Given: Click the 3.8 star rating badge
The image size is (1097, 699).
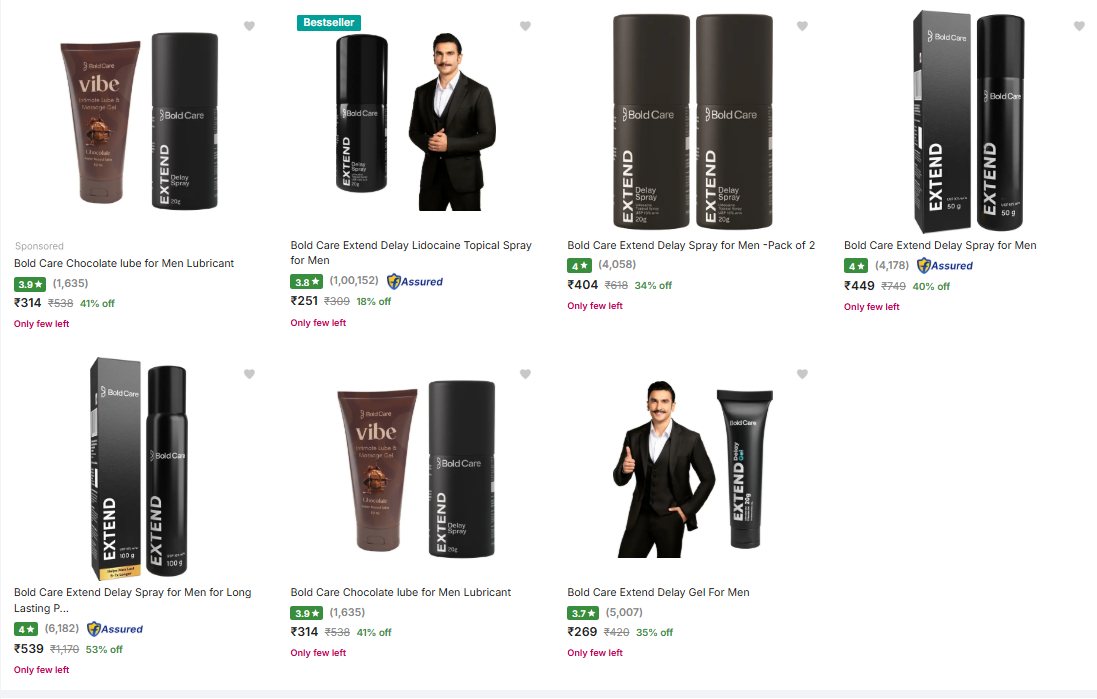Looking at the screenshot, I should point(306,282).
